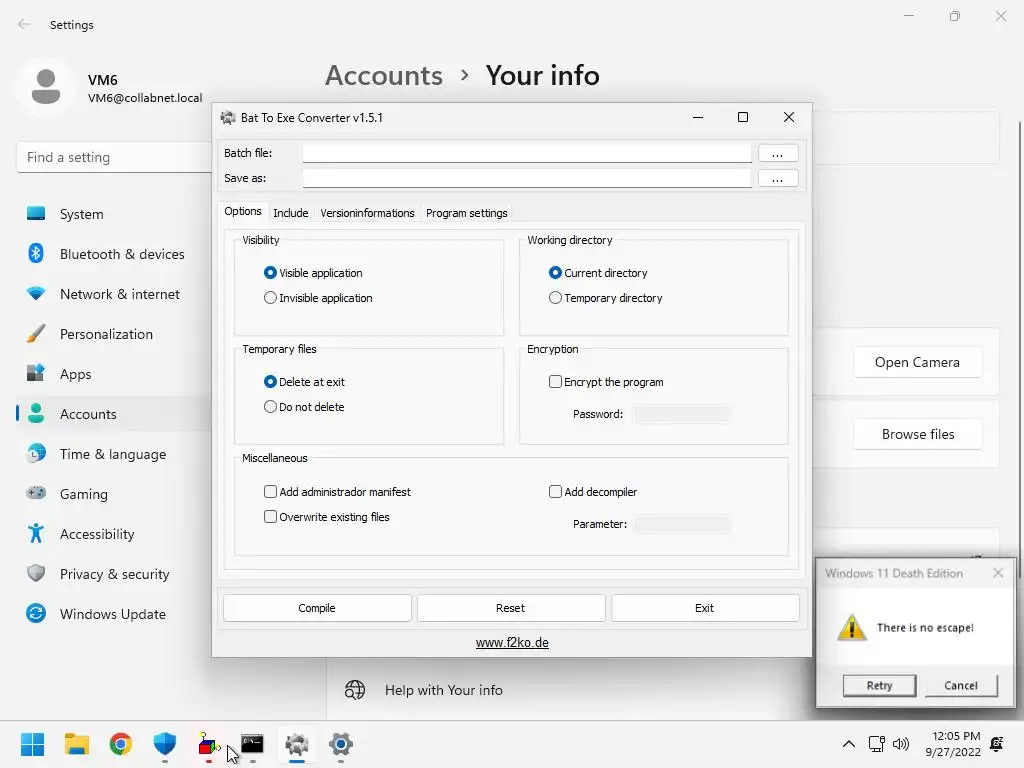
Task: Launch Google Chrome from the taskbar
Action: click(x=121, y=744)
